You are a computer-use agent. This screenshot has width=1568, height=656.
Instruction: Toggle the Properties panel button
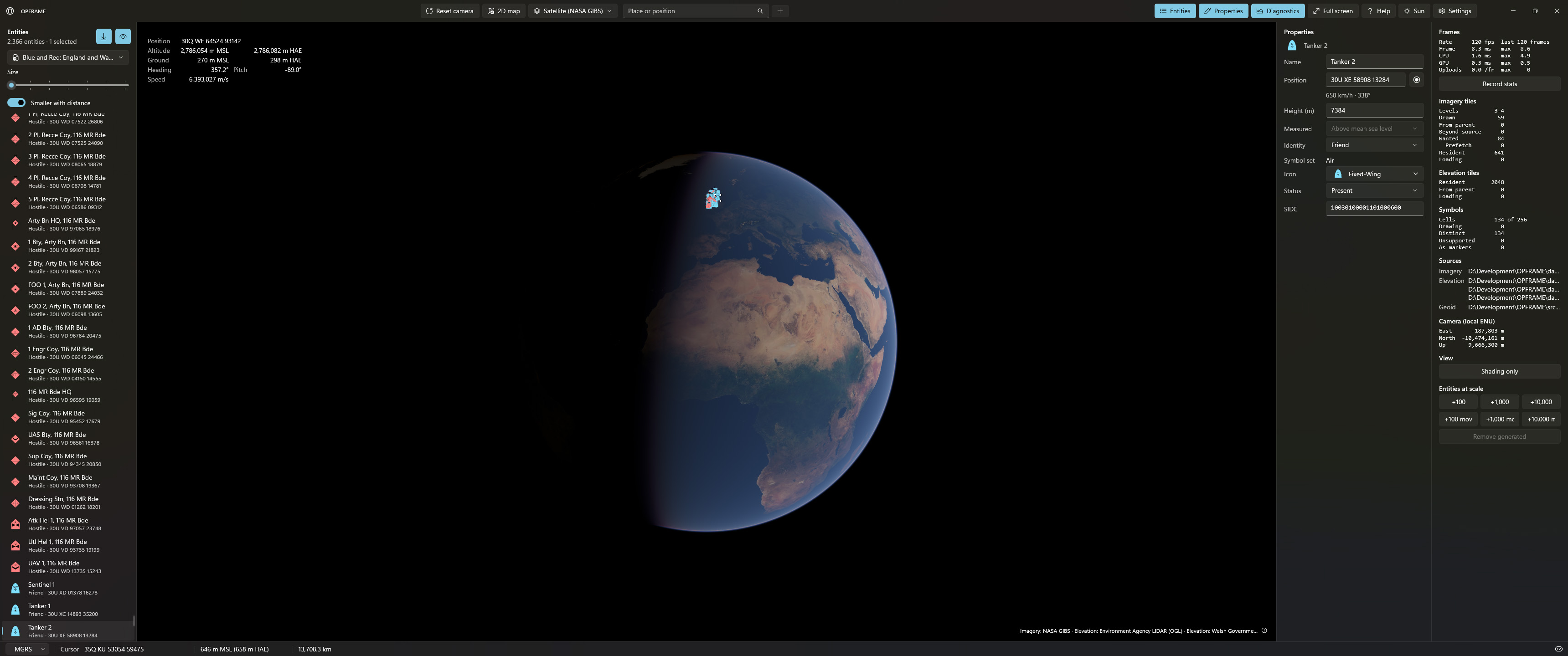point(1223,11)
